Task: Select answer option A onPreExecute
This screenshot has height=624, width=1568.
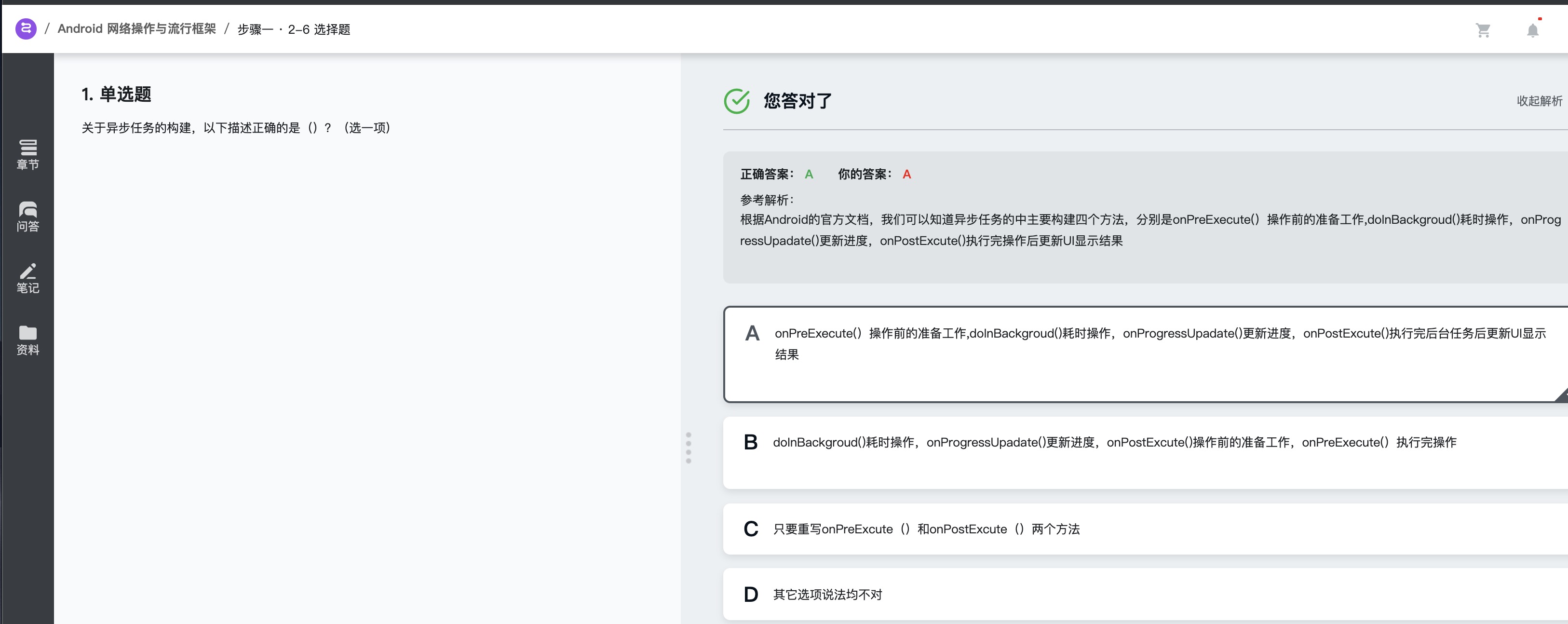Action: [x=1146, y=354]
